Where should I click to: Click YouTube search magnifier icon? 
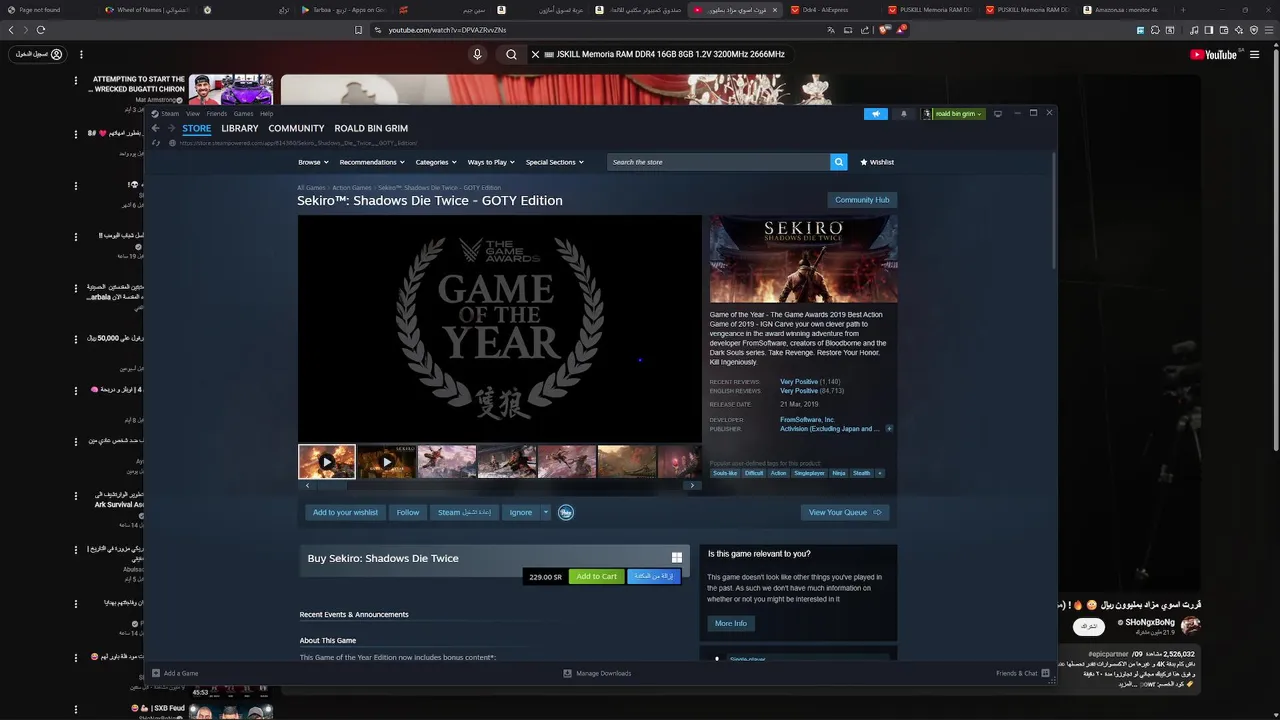[x=511, y=54]
